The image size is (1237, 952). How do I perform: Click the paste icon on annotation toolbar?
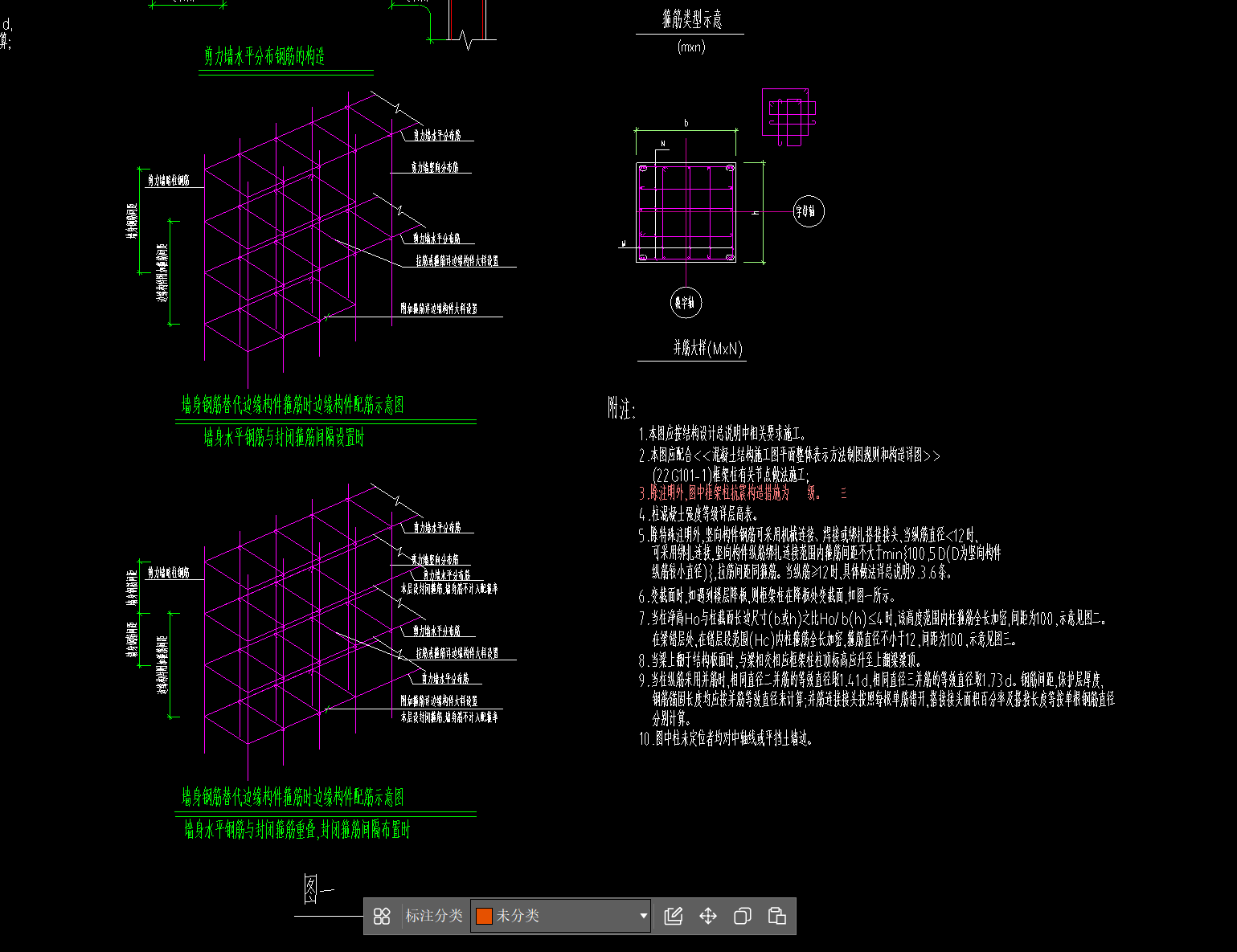(777, 916)
